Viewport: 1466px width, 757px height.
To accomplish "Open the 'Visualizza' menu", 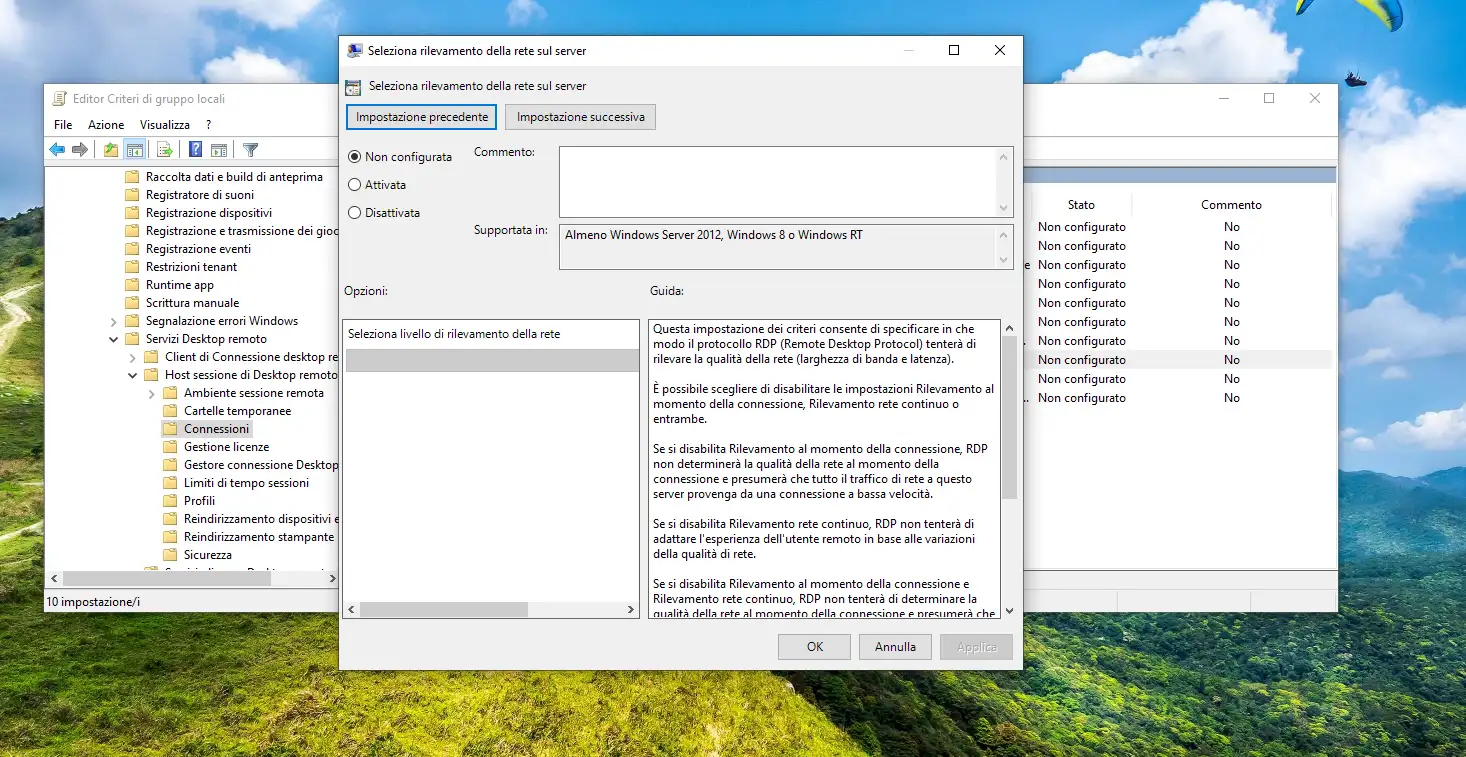I will tap(165, 125).
